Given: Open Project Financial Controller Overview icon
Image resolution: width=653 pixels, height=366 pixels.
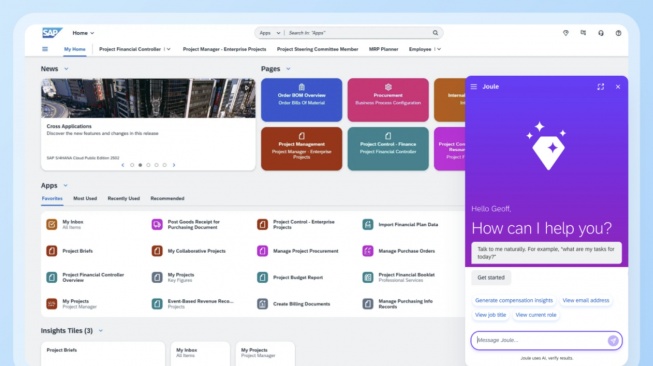Looking at the screenshot, I should click(52, 277).
